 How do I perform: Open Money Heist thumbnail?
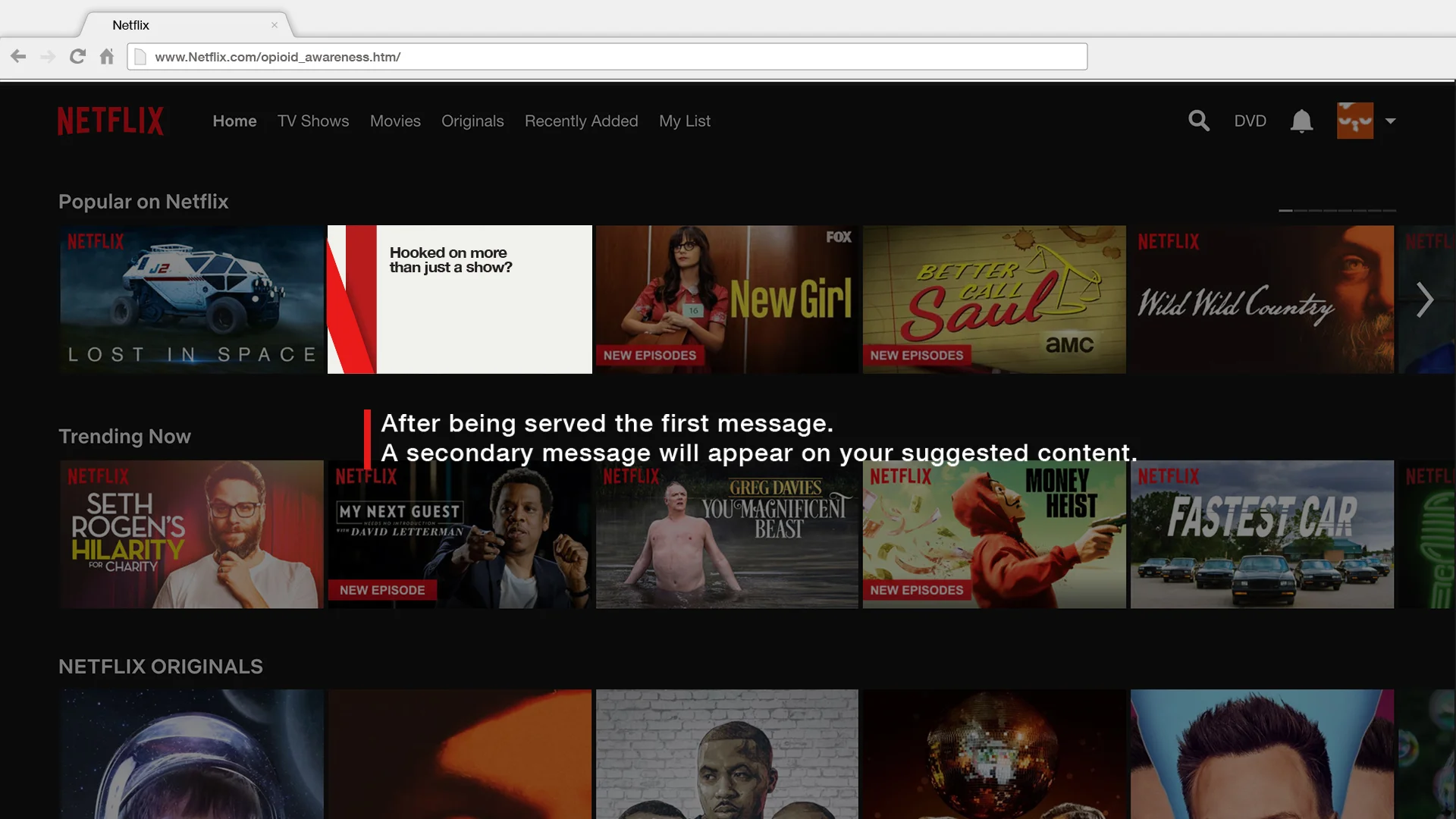coord(994,535)
